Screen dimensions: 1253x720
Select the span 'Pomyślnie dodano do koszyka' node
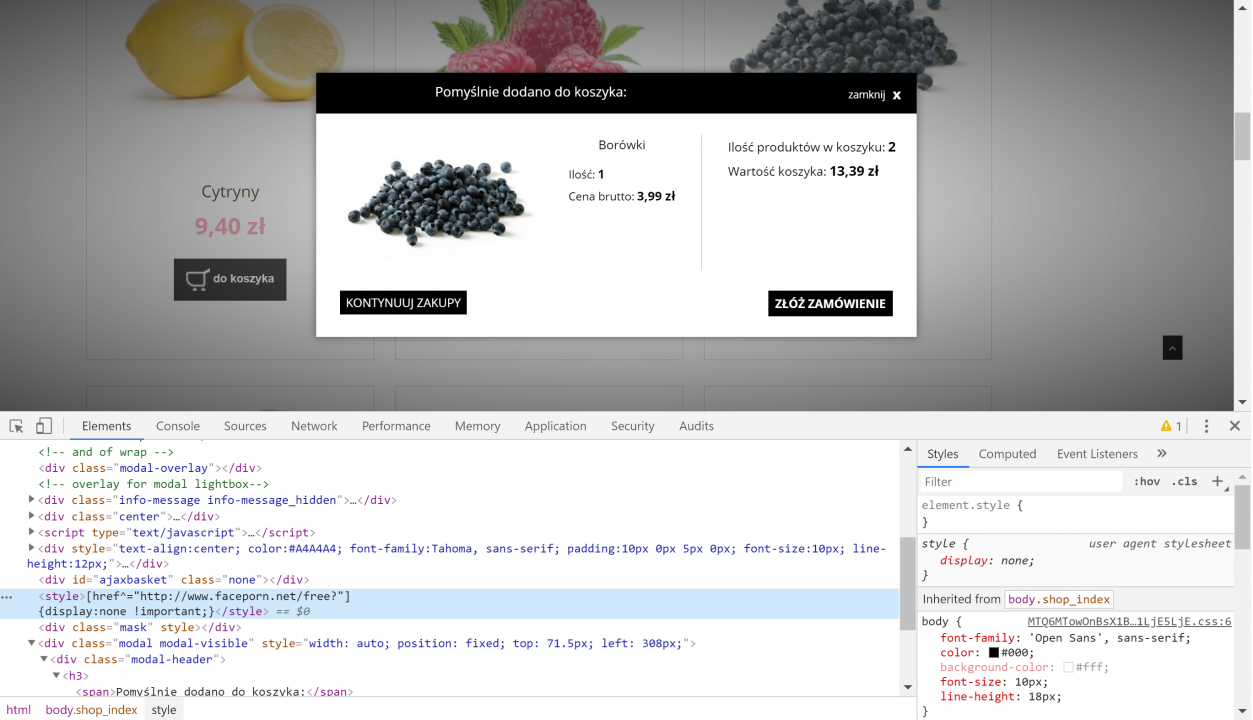(214, 691)
